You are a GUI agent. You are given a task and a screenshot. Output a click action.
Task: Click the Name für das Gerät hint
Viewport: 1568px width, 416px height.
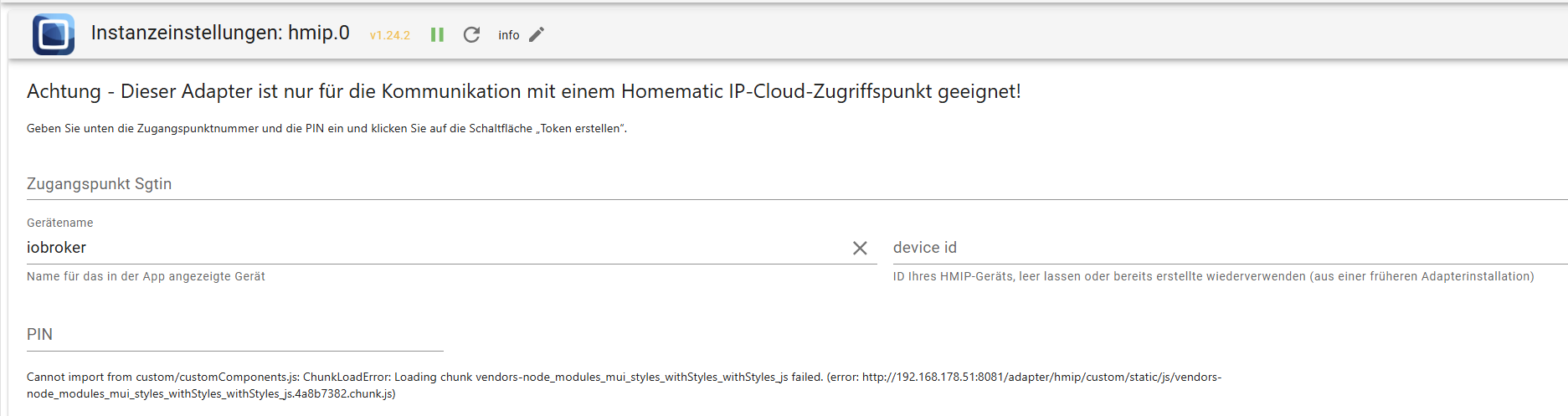tap(146, 276)
